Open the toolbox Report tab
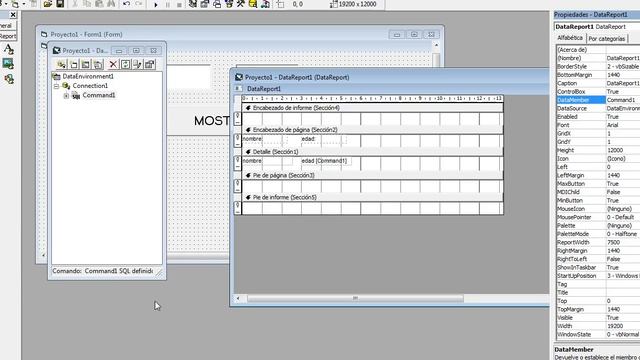 coord(8,36)
